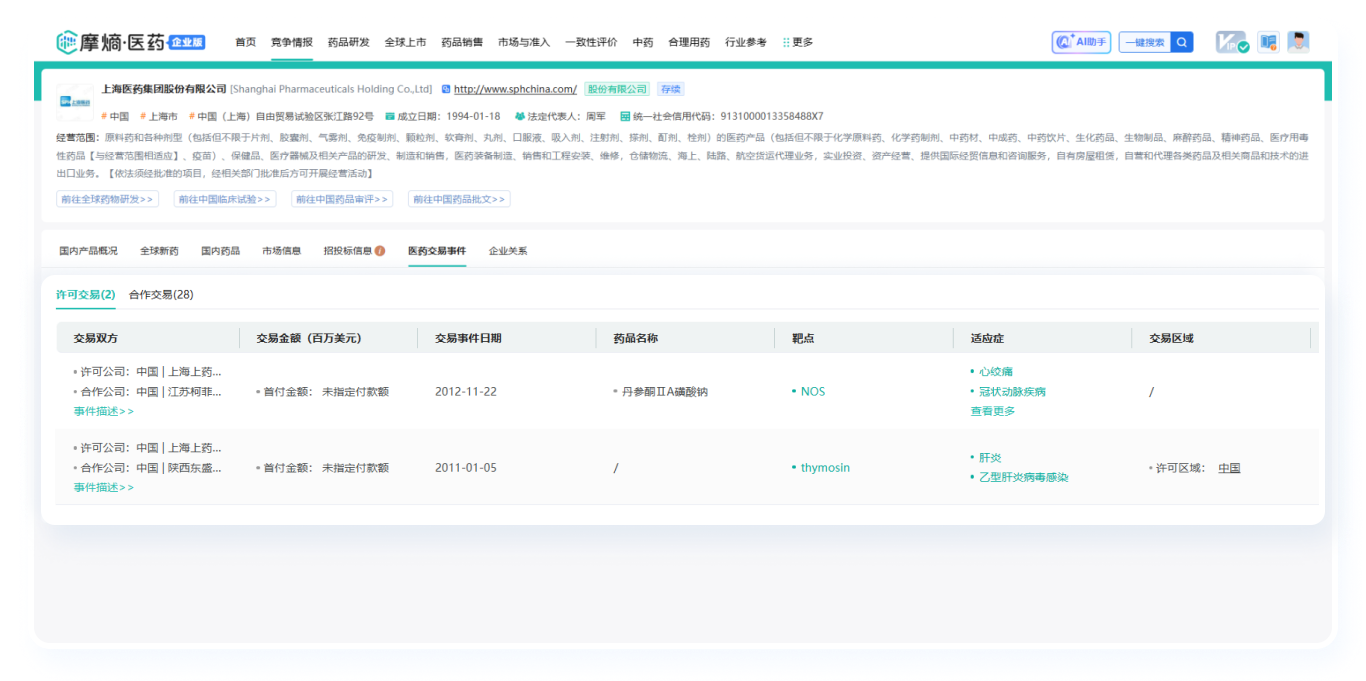Viewport: 1366px width, 681px height.
Task: Open the 行业参考 menu
Action: (x=746, y=42)
